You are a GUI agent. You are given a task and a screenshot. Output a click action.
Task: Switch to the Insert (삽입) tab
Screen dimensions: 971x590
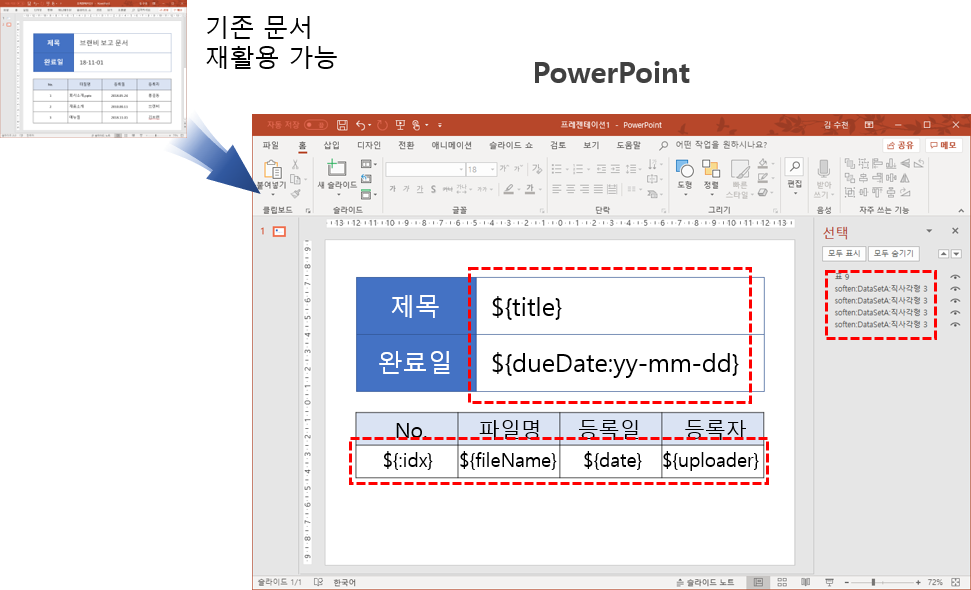(x=331, y=145)
